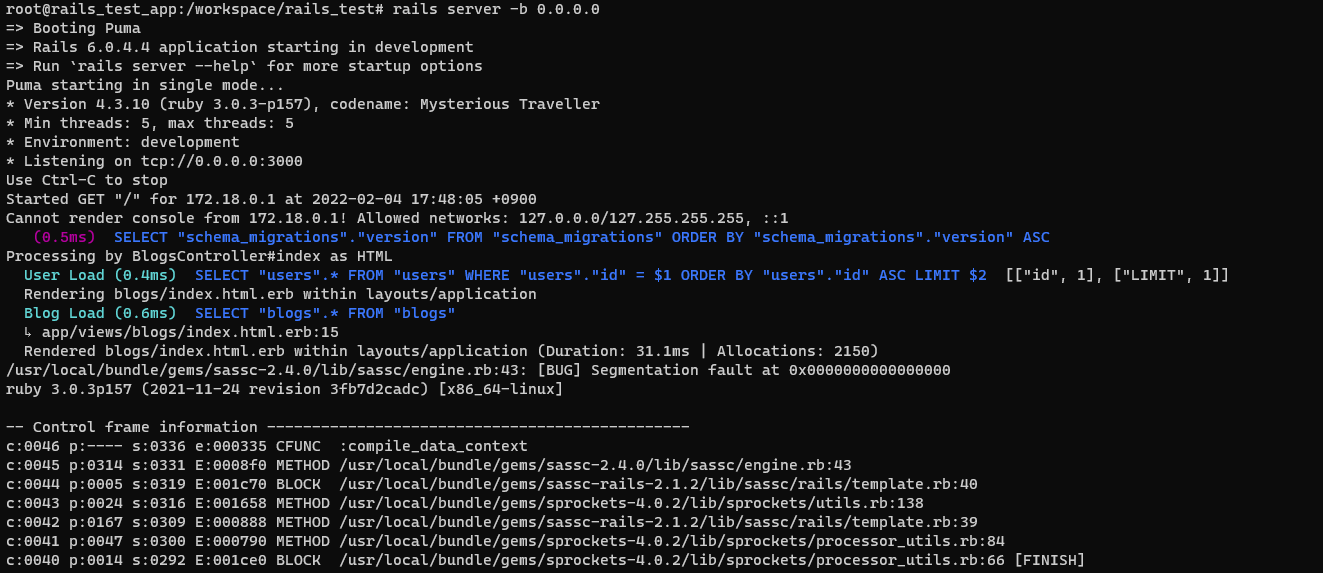Select the schema_migrations SELECT query
Screen dimensions: 1323x573
582,237
